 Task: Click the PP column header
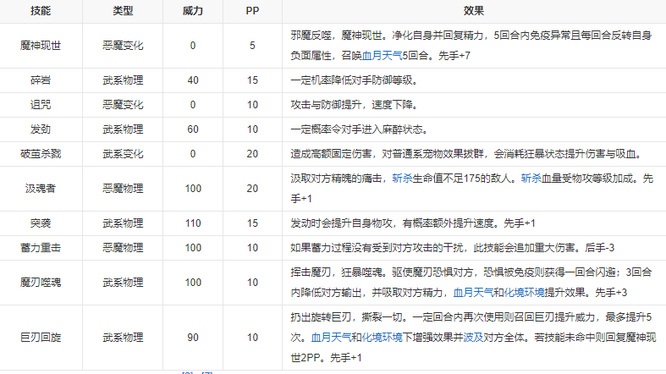[252, 11]
